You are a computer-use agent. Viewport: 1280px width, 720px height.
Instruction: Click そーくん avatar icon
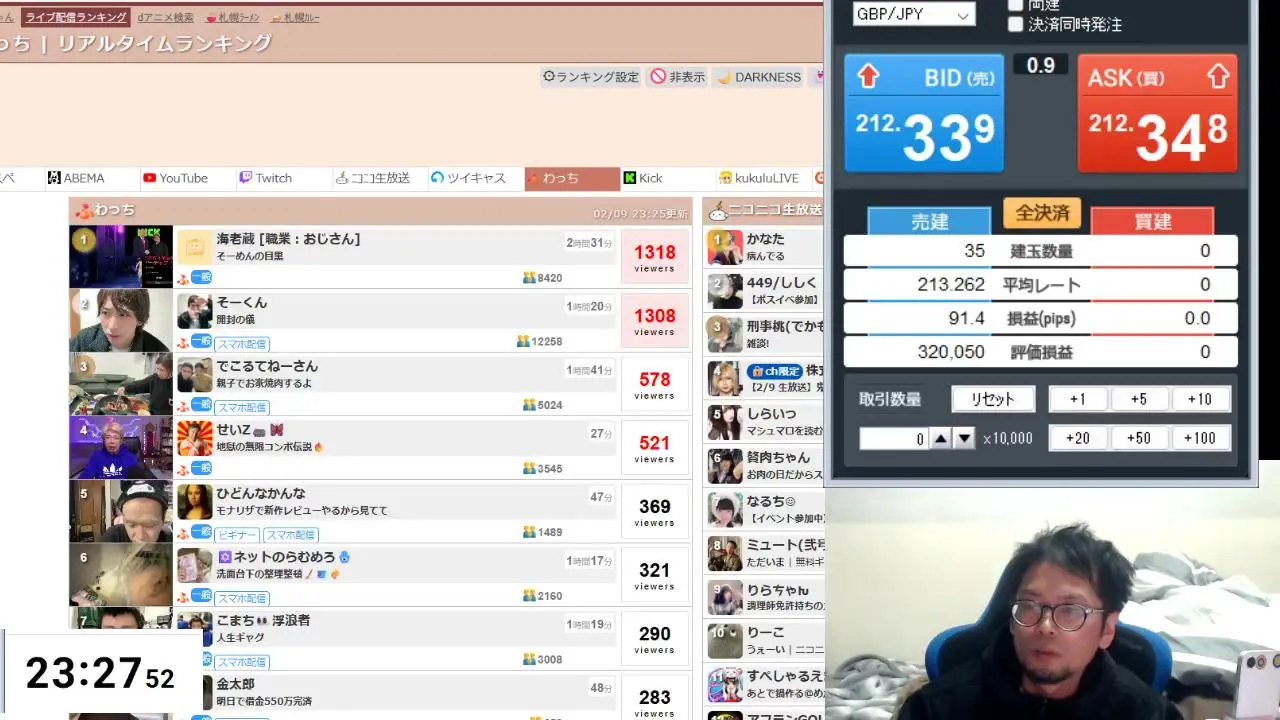pos(195,312)
